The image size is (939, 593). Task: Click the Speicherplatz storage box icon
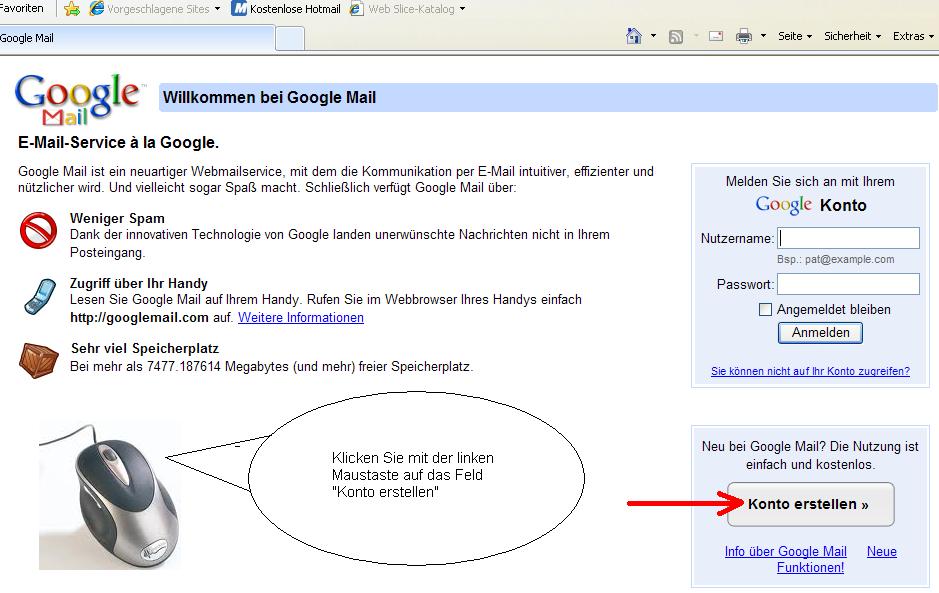[38, 360]
